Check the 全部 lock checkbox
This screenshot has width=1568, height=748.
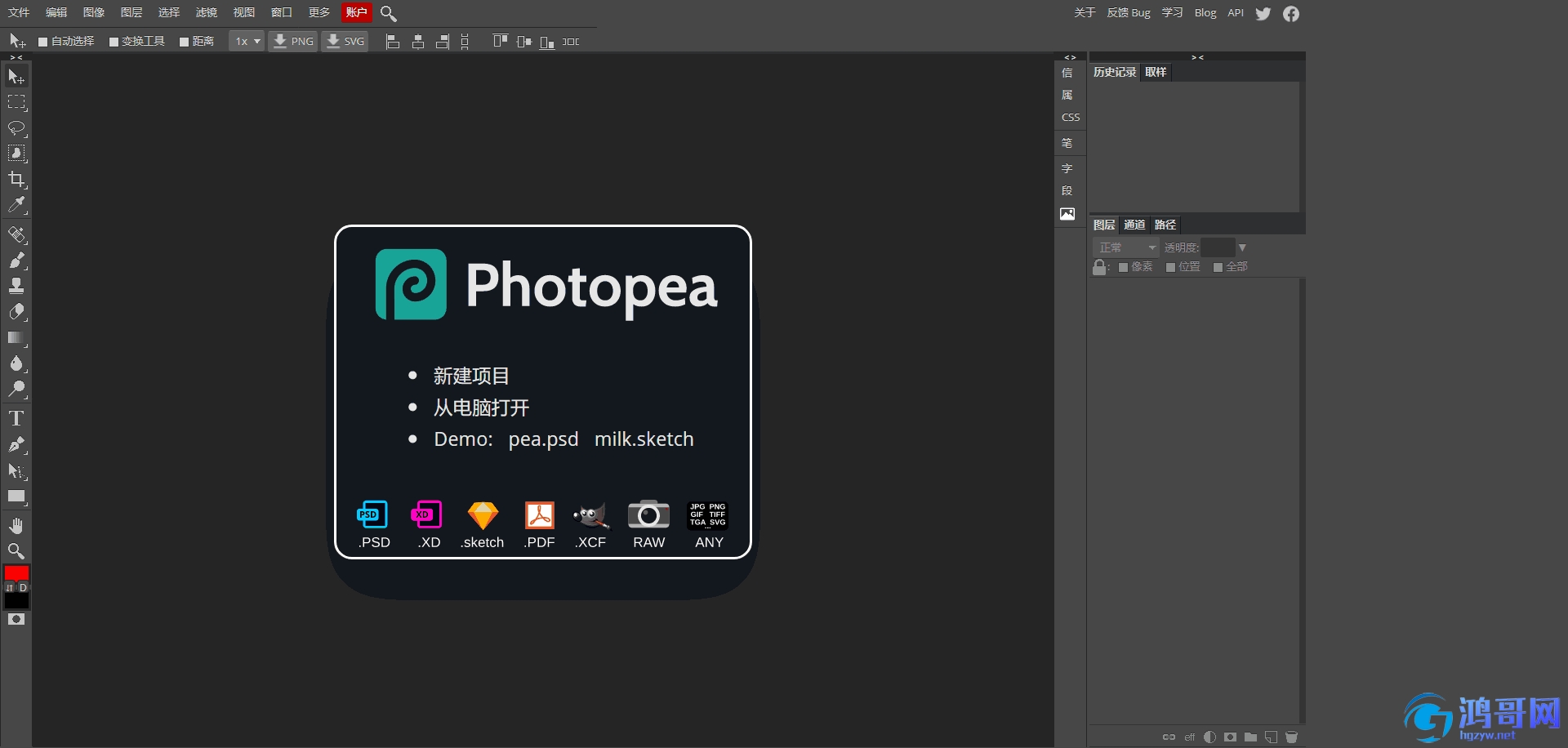tap(1218, 267)
